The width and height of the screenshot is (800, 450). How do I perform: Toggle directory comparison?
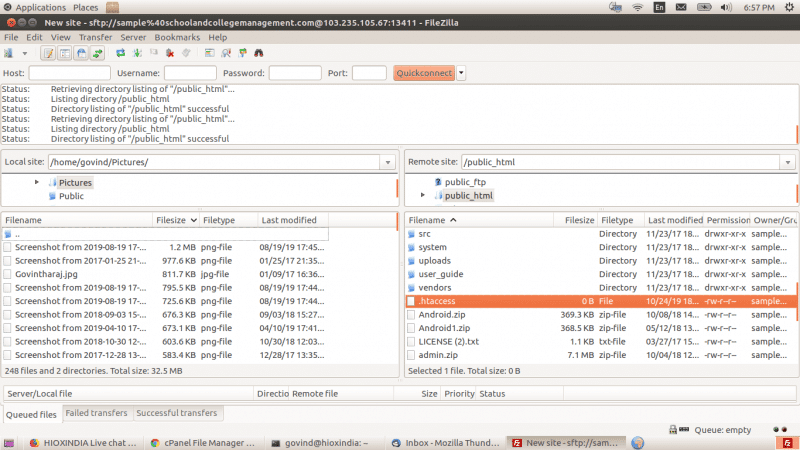point(226,53)
